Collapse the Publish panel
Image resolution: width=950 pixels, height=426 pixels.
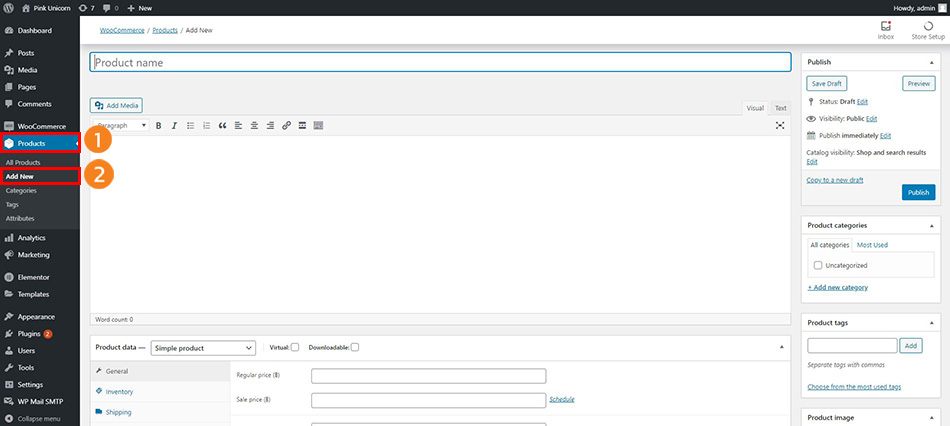click(932, 62)
